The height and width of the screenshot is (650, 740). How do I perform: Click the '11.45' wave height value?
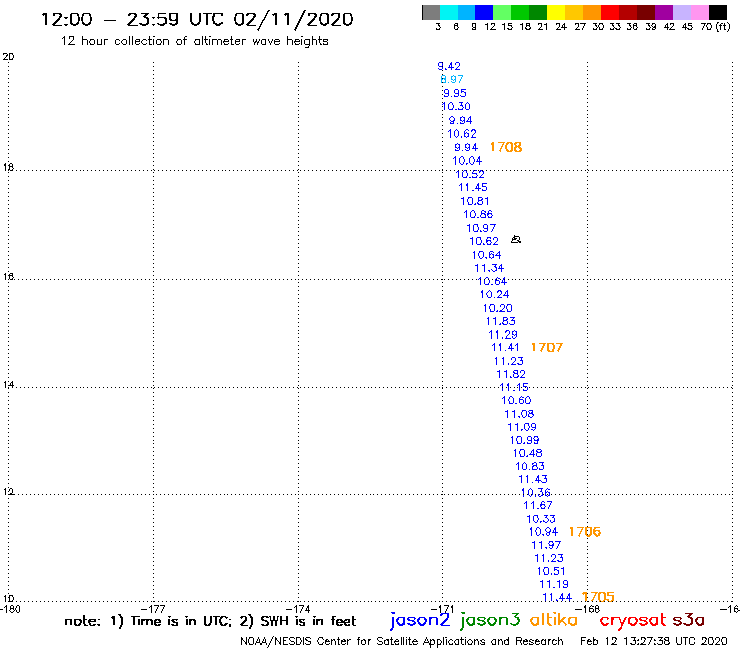(x=473, y=187)
